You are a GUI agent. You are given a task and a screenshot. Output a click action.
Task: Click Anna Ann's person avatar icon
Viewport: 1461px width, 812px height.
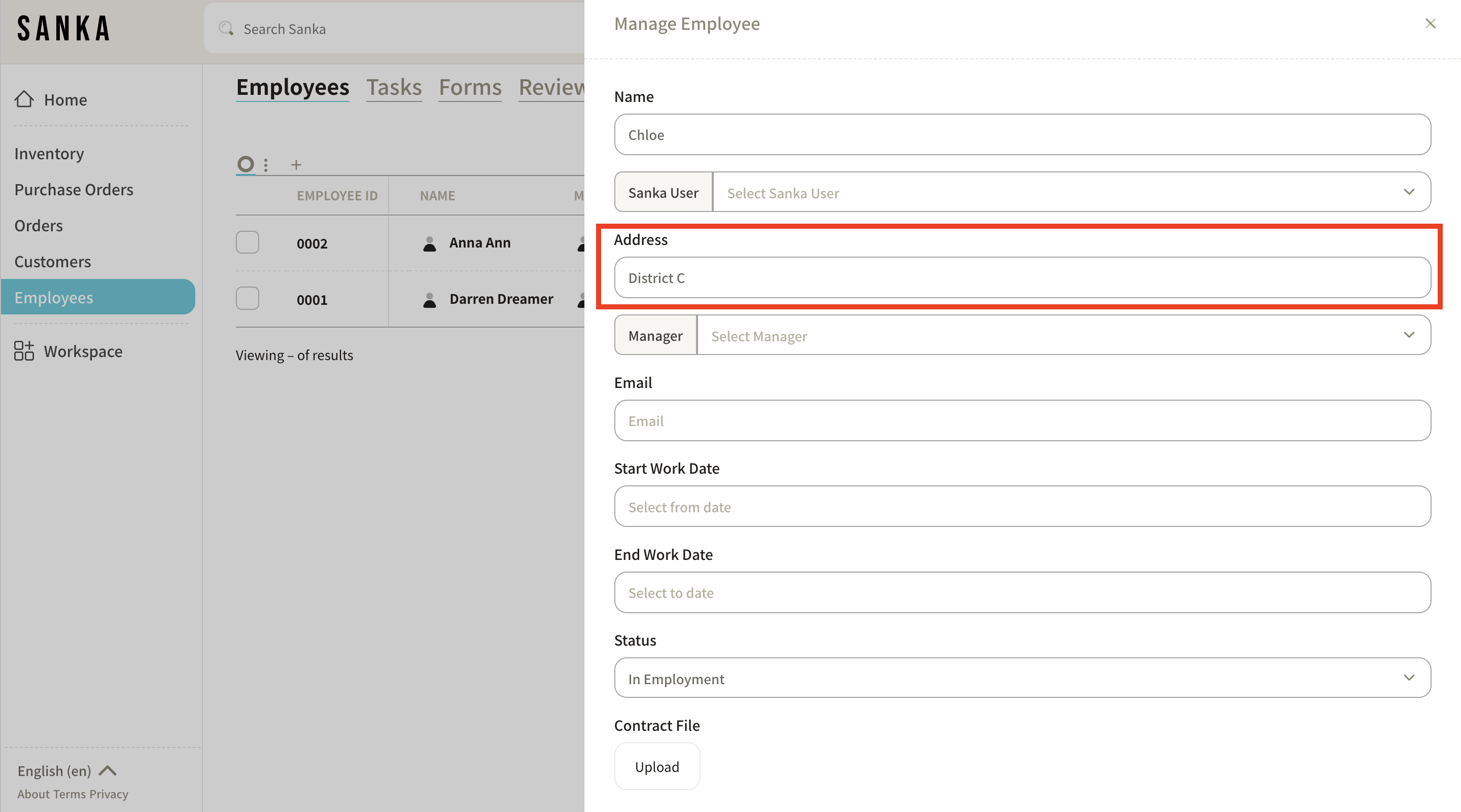429,243
